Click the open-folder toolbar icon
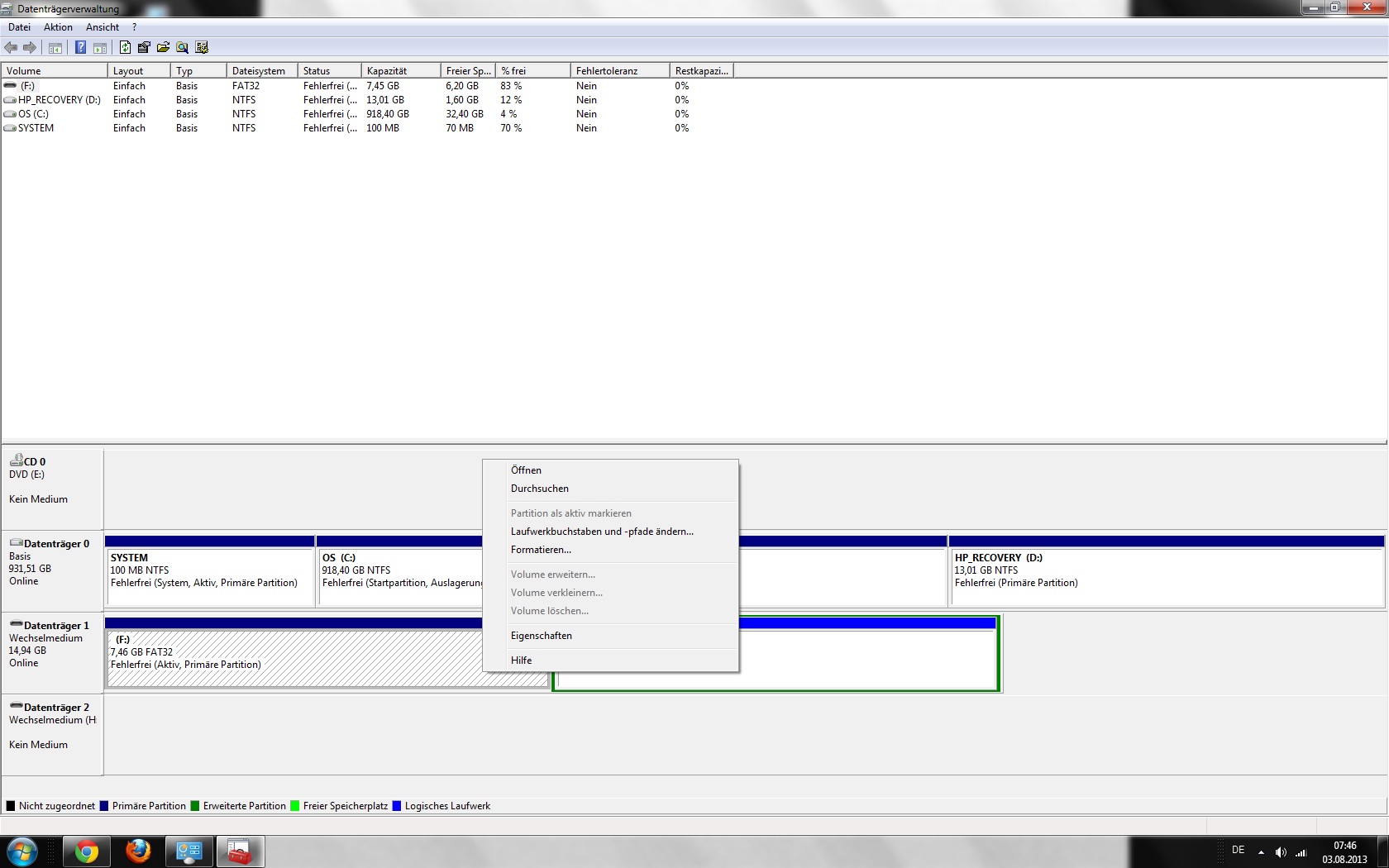Viewport: 1389px width, 868px height. coord(163,48)
